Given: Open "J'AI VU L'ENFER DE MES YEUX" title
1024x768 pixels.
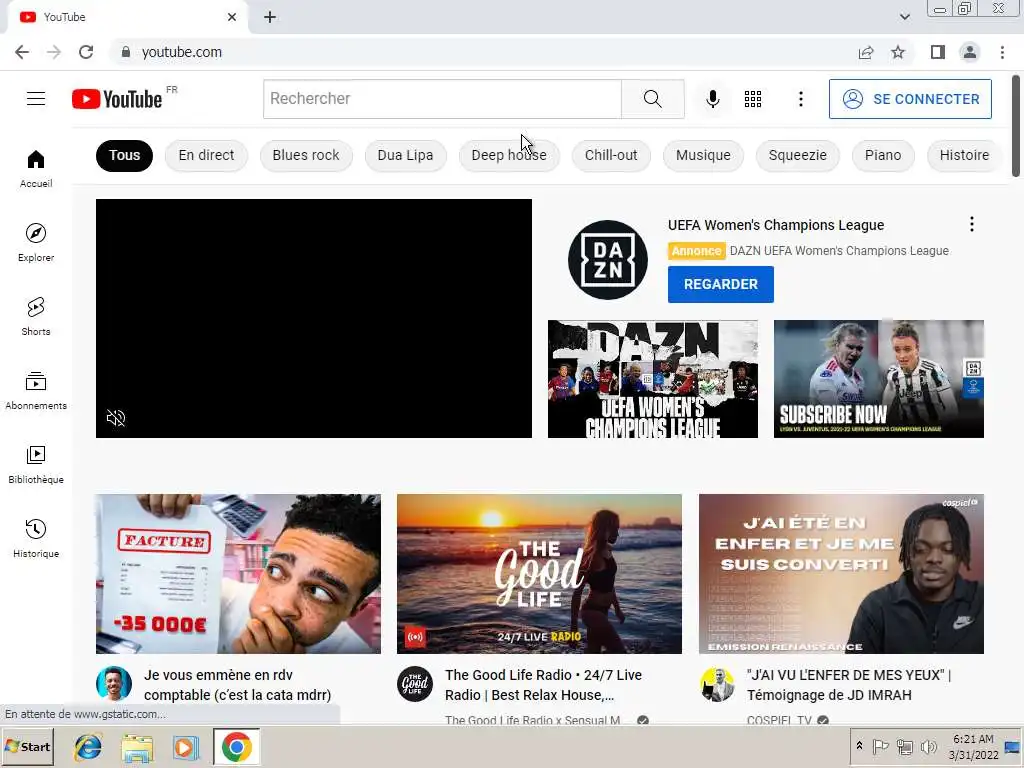Looking at the screenshot, I should 848,685.
